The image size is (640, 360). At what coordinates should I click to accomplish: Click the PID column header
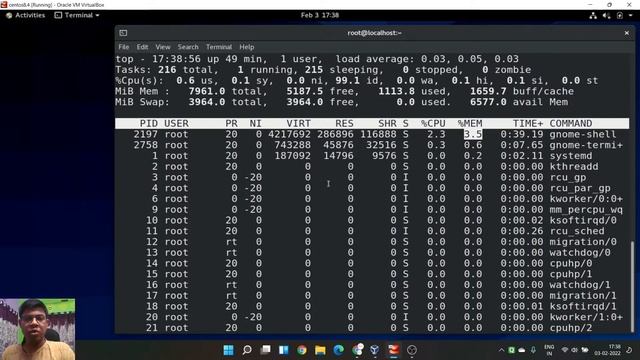149,123
